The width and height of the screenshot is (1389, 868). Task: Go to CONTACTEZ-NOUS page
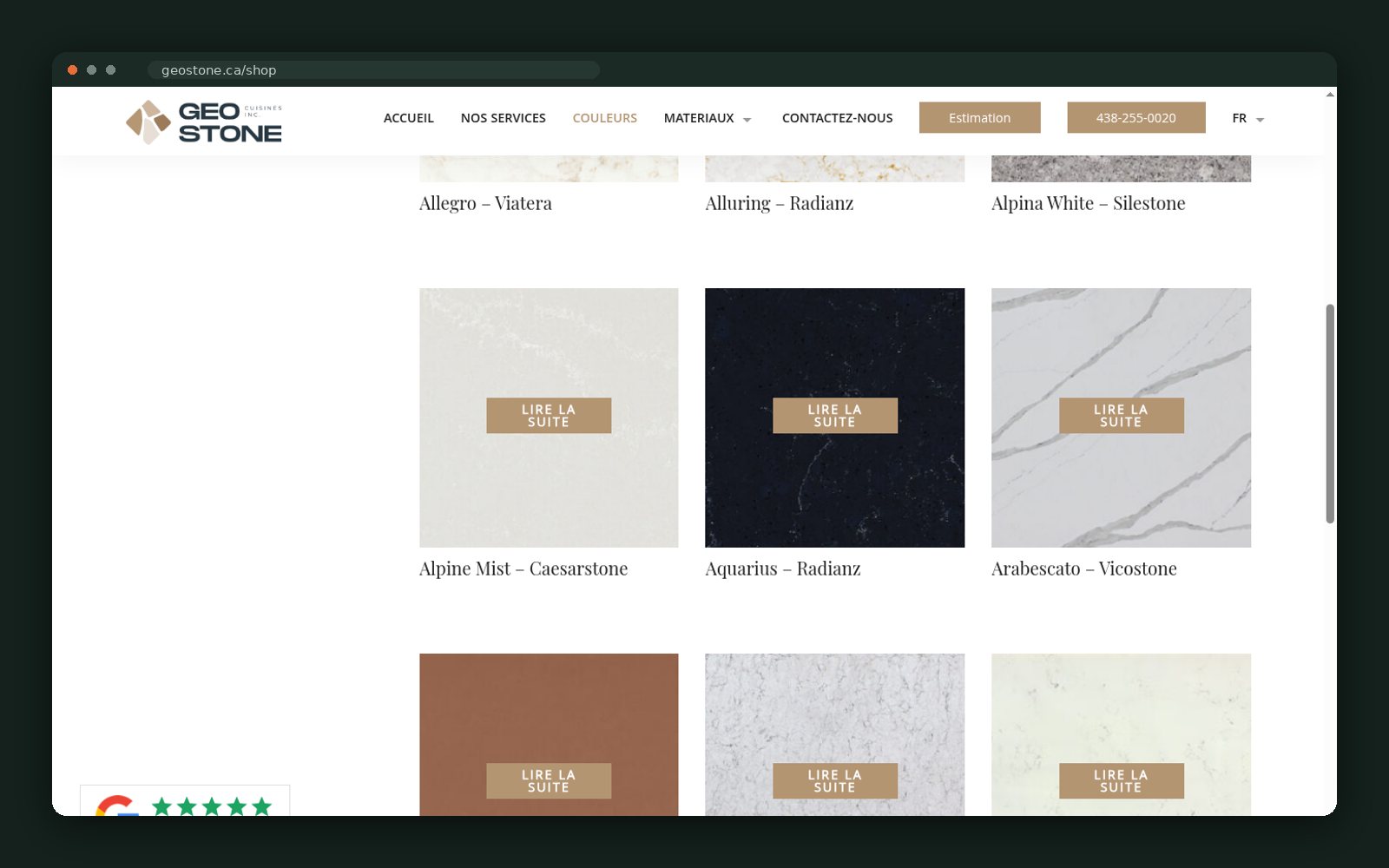(837, 118)
